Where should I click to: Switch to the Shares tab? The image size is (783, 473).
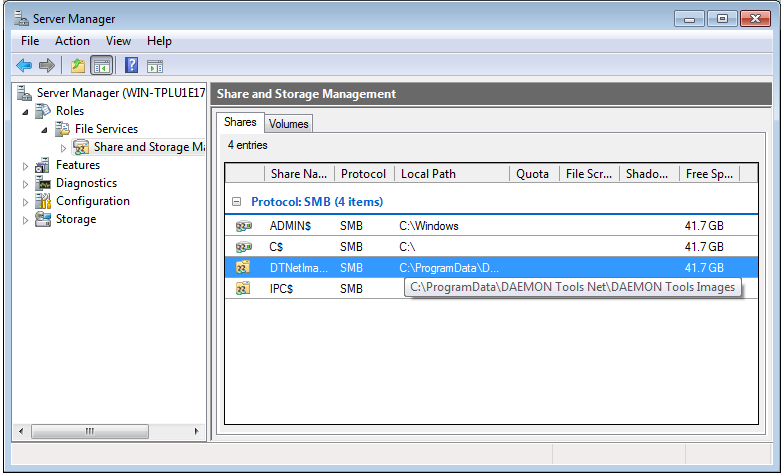tap(240, 122)
